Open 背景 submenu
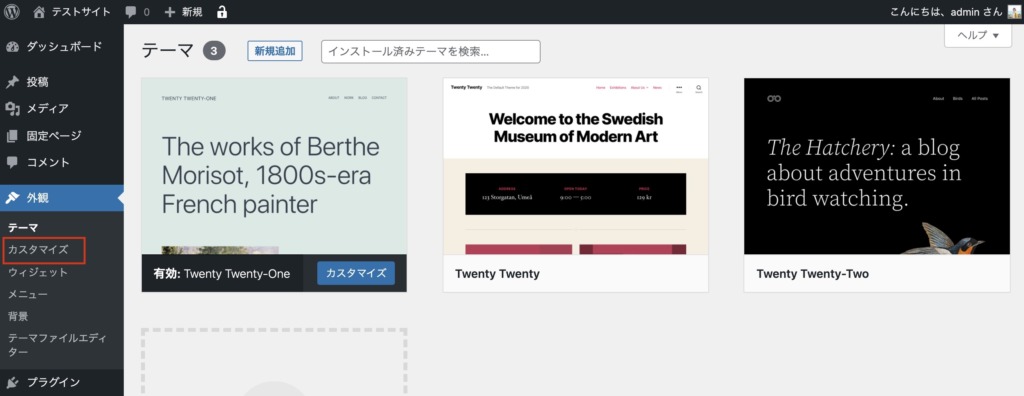Screen dimensions: 1024x396 [18, 316]
